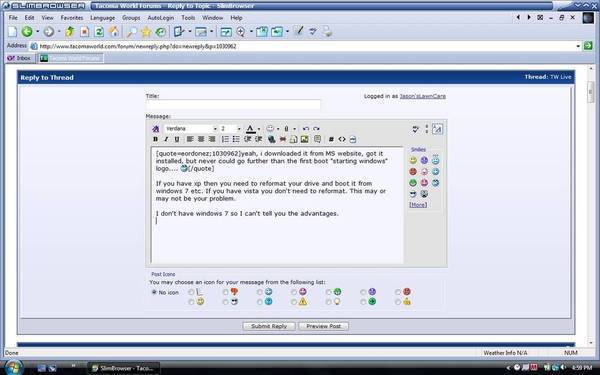Wrap selection in quote tags icon
This screenshot has height=375, width=600.
click(x=317, y=139)
